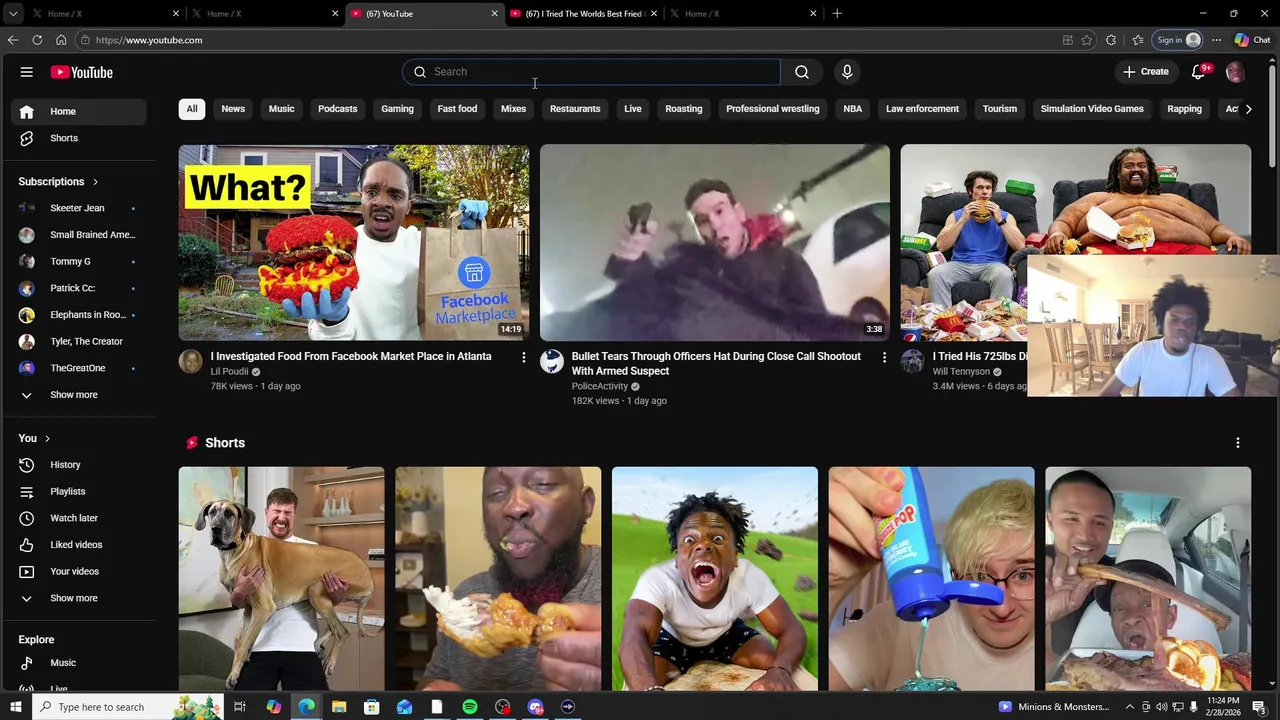
Task: Open Lil Poudii channel link
Action: point(229,372)
